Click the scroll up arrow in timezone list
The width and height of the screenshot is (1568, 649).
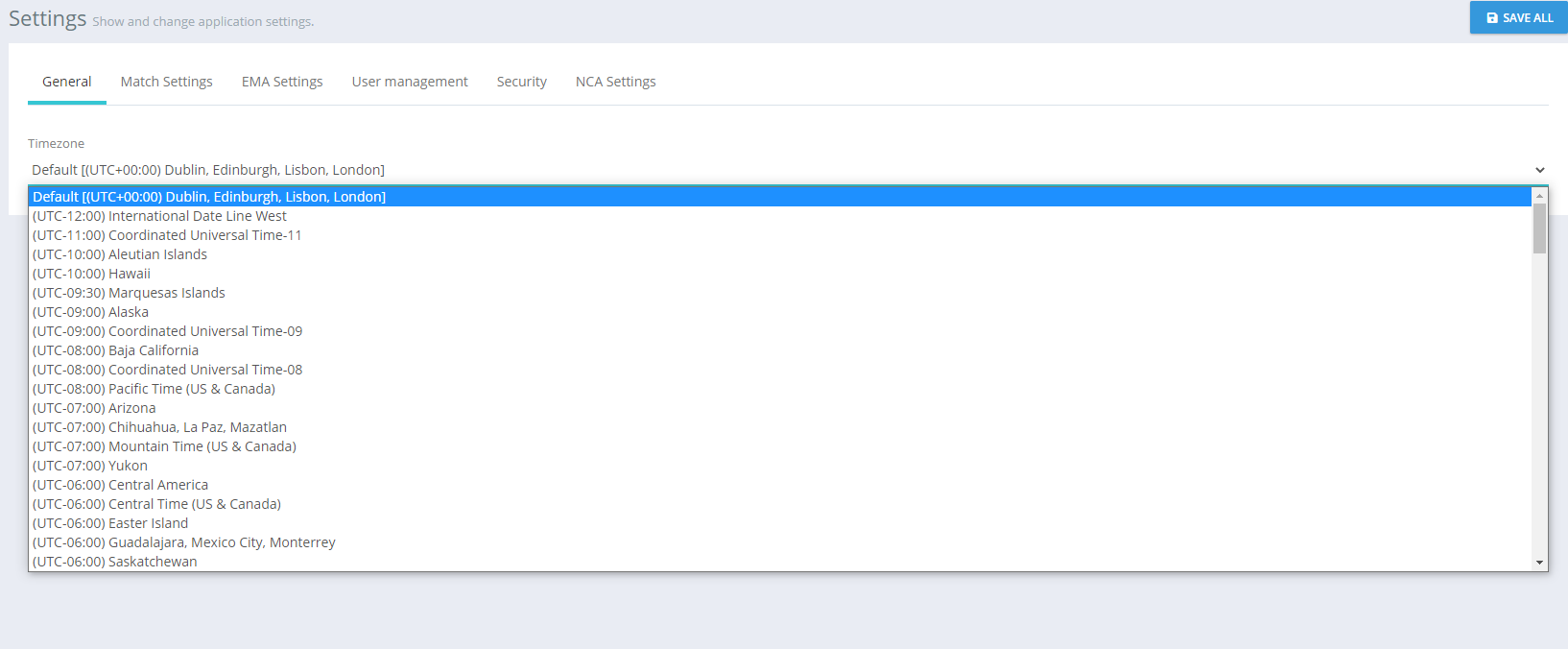click(x=1539, y=196)
